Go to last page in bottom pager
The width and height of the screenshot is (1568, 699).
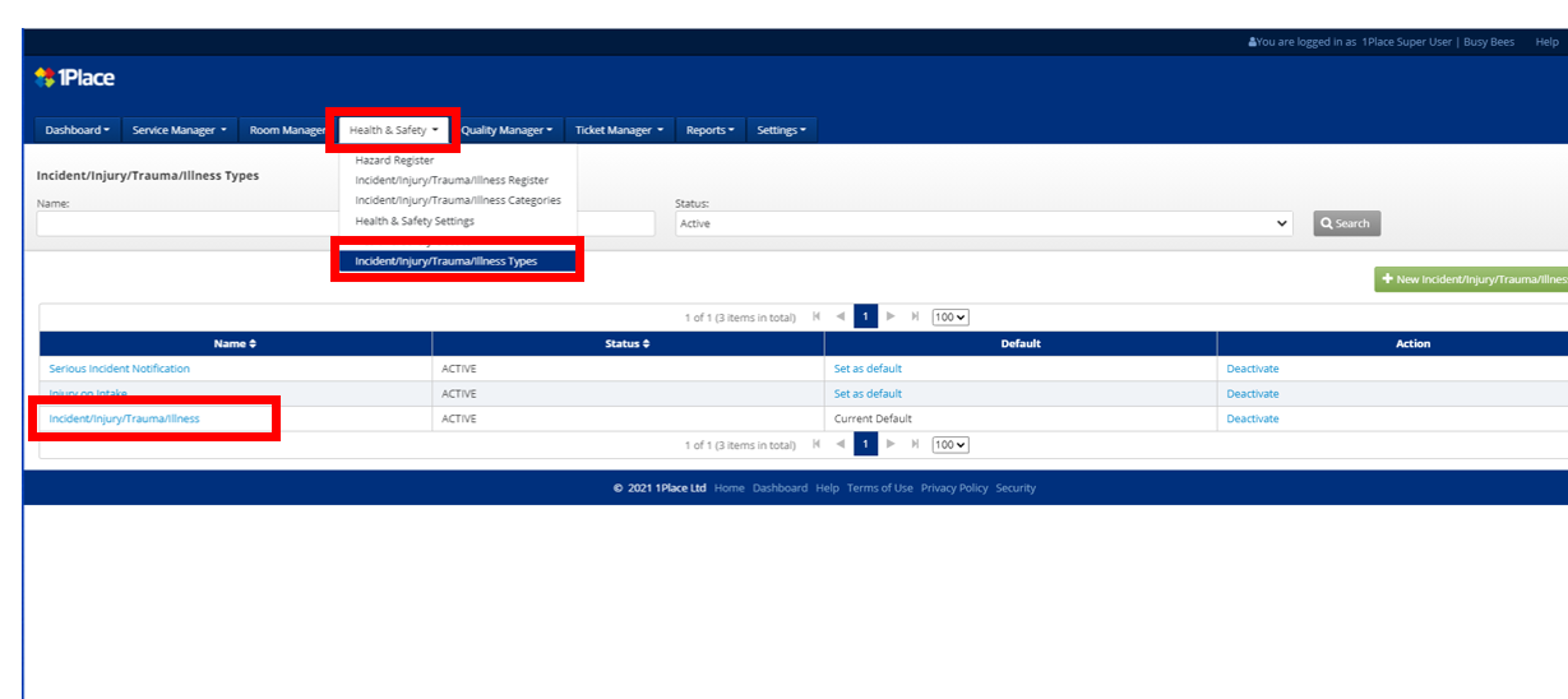click(x=915, y=444)
